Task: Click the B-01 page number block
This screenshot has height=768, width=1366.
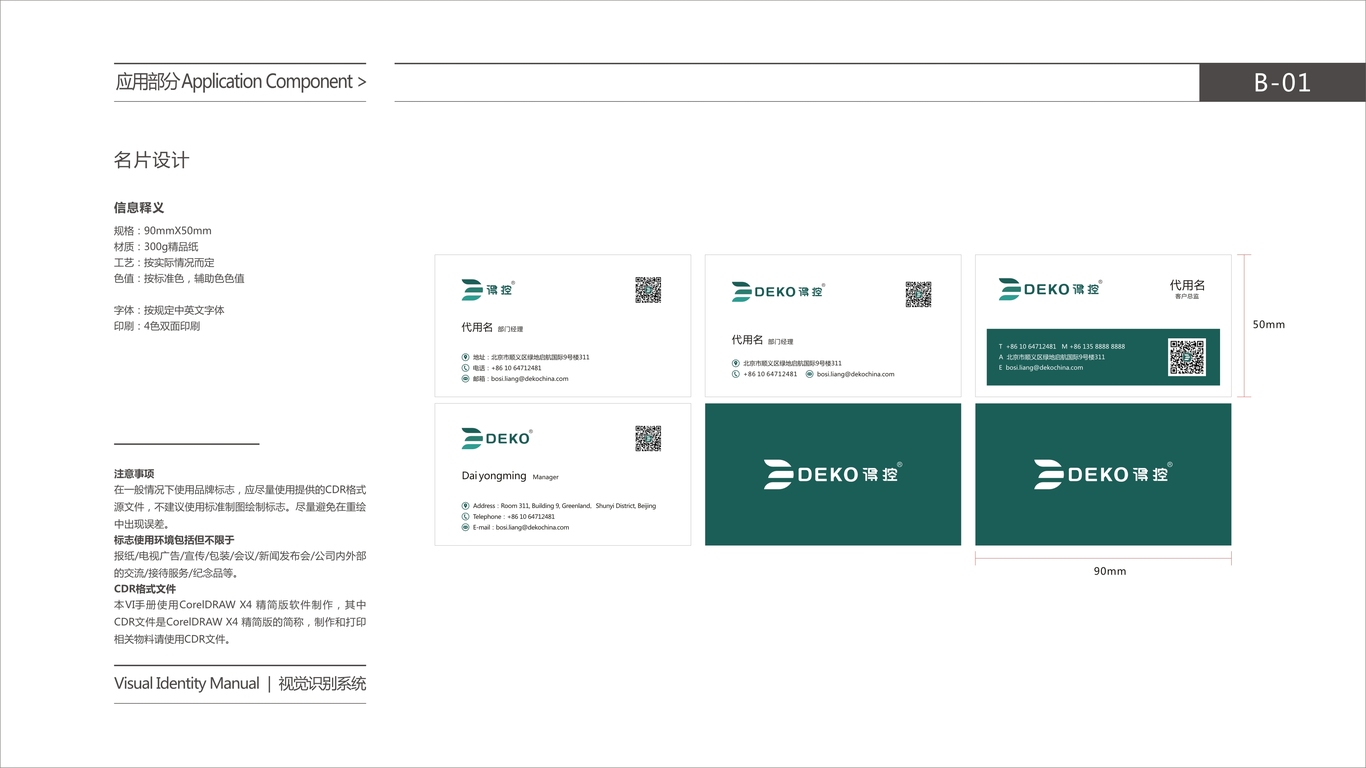Action: [x=1282, y=82]
